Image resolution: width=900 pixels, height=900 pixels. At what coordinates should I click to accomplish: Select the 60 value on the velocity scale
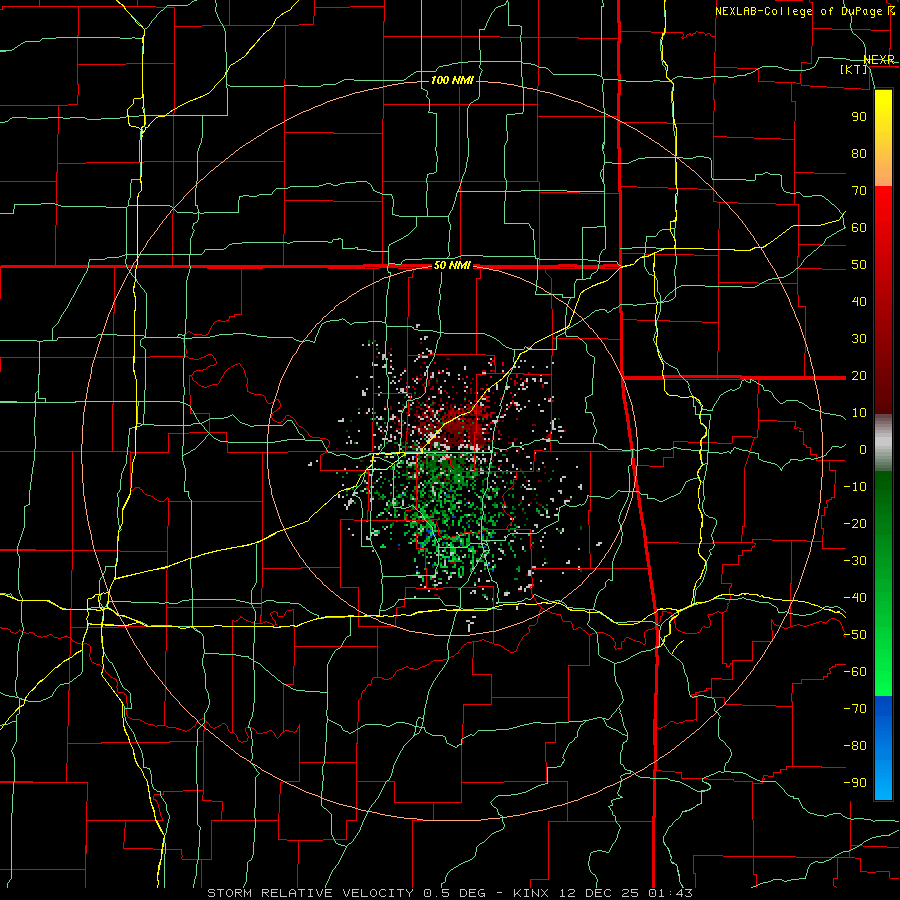coord(859,227)
